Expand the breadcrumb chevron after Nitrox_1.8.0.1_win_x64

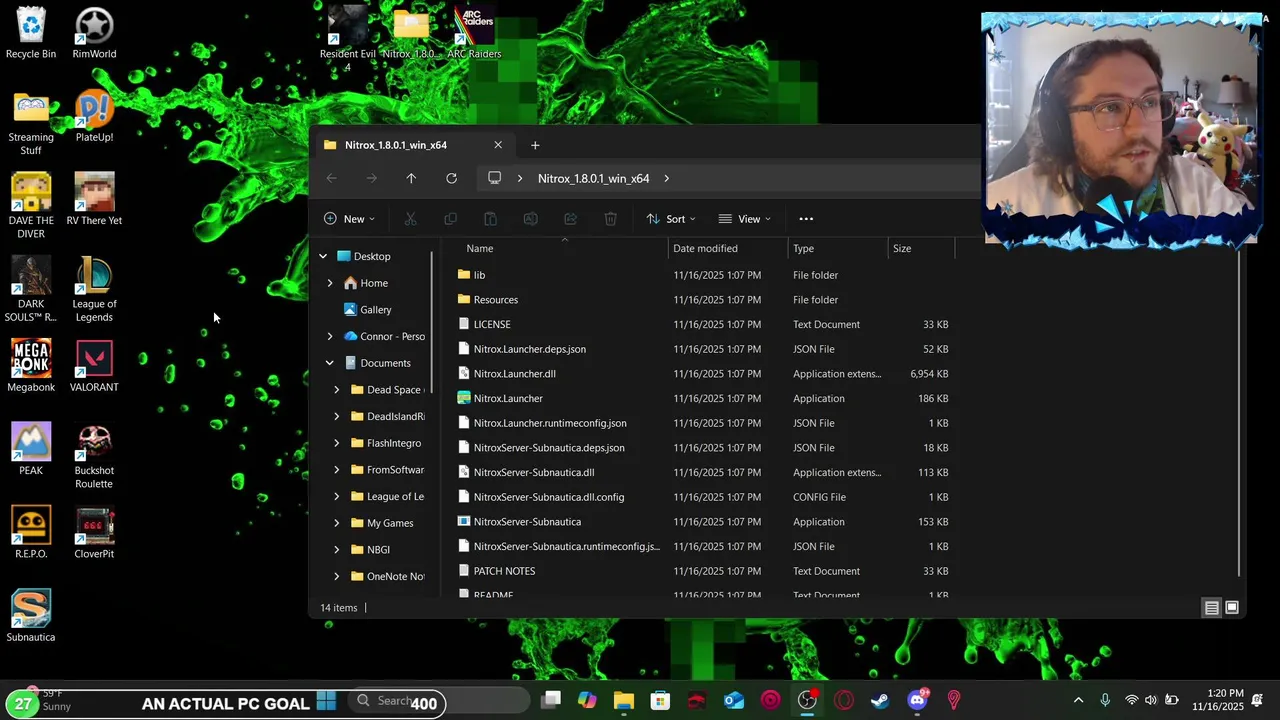click(x=666, y=178)
